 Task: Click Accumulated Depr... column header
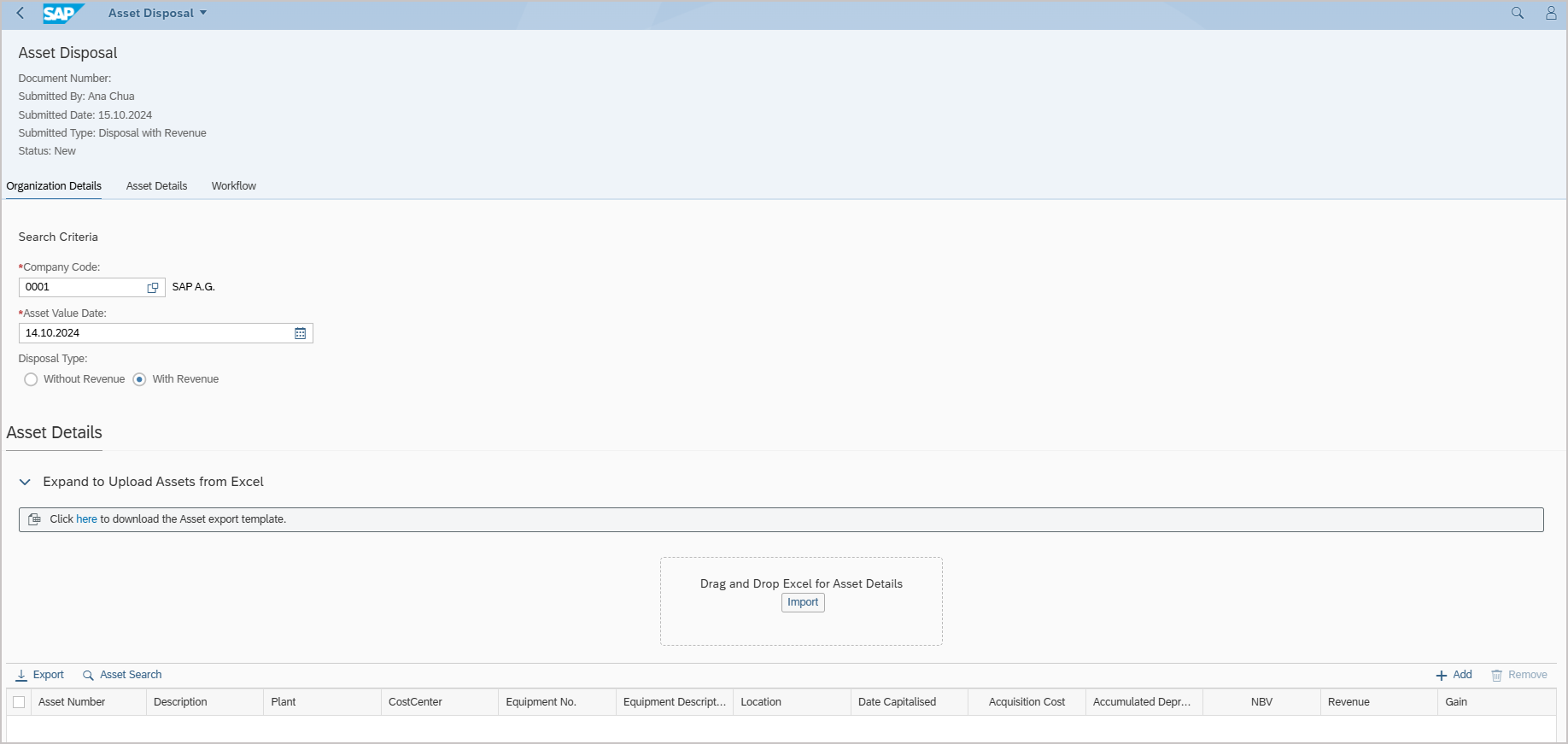click(1144, 702)
